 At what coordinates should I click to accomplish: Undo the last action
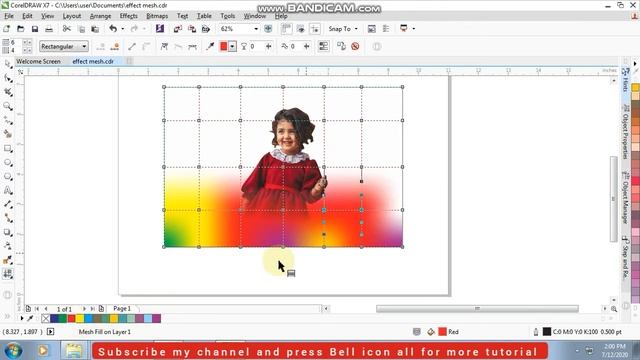tap(113, 29)
